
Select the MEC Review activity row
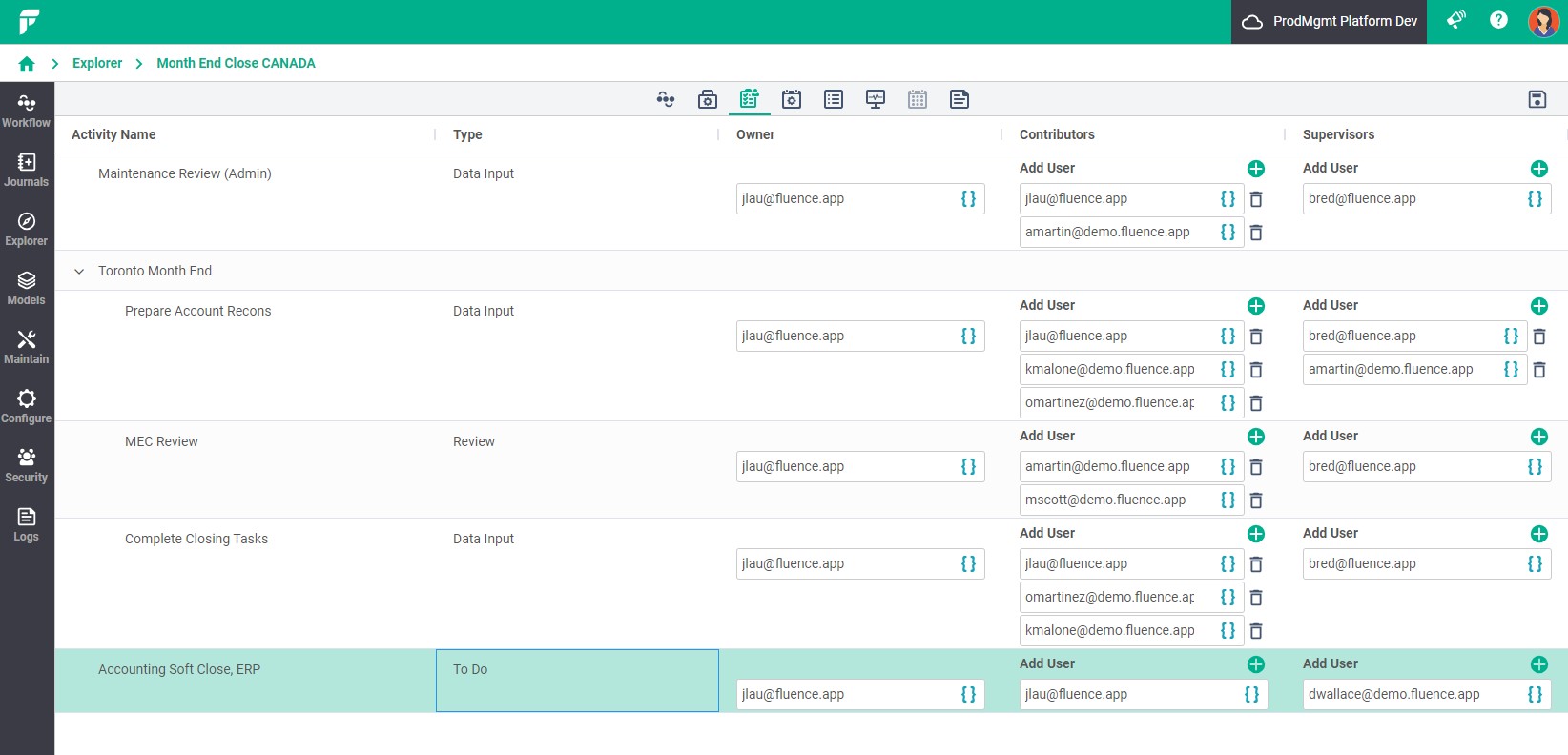(161, 441)
